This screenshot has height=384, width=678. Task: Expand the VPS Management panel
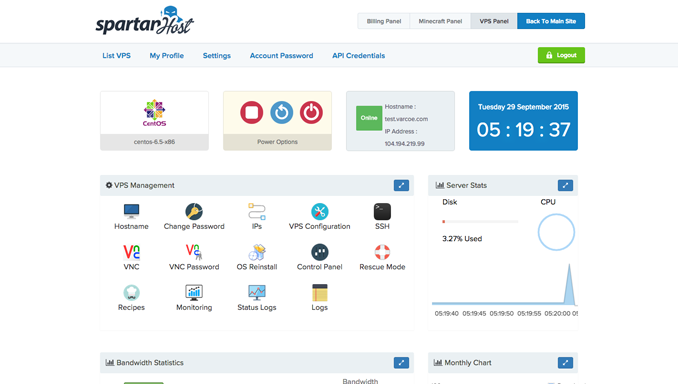point(401,186)
